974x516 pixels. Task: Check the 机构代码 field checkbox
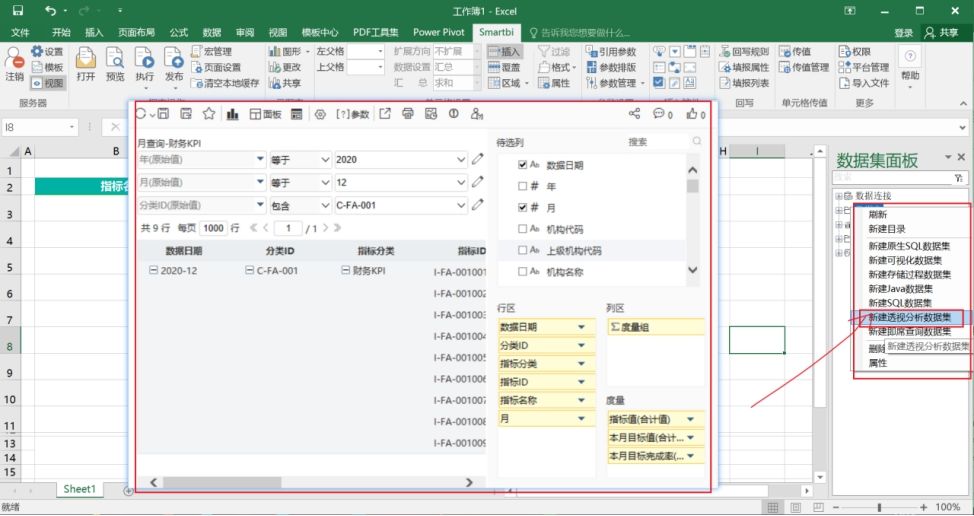pos(522,229)
